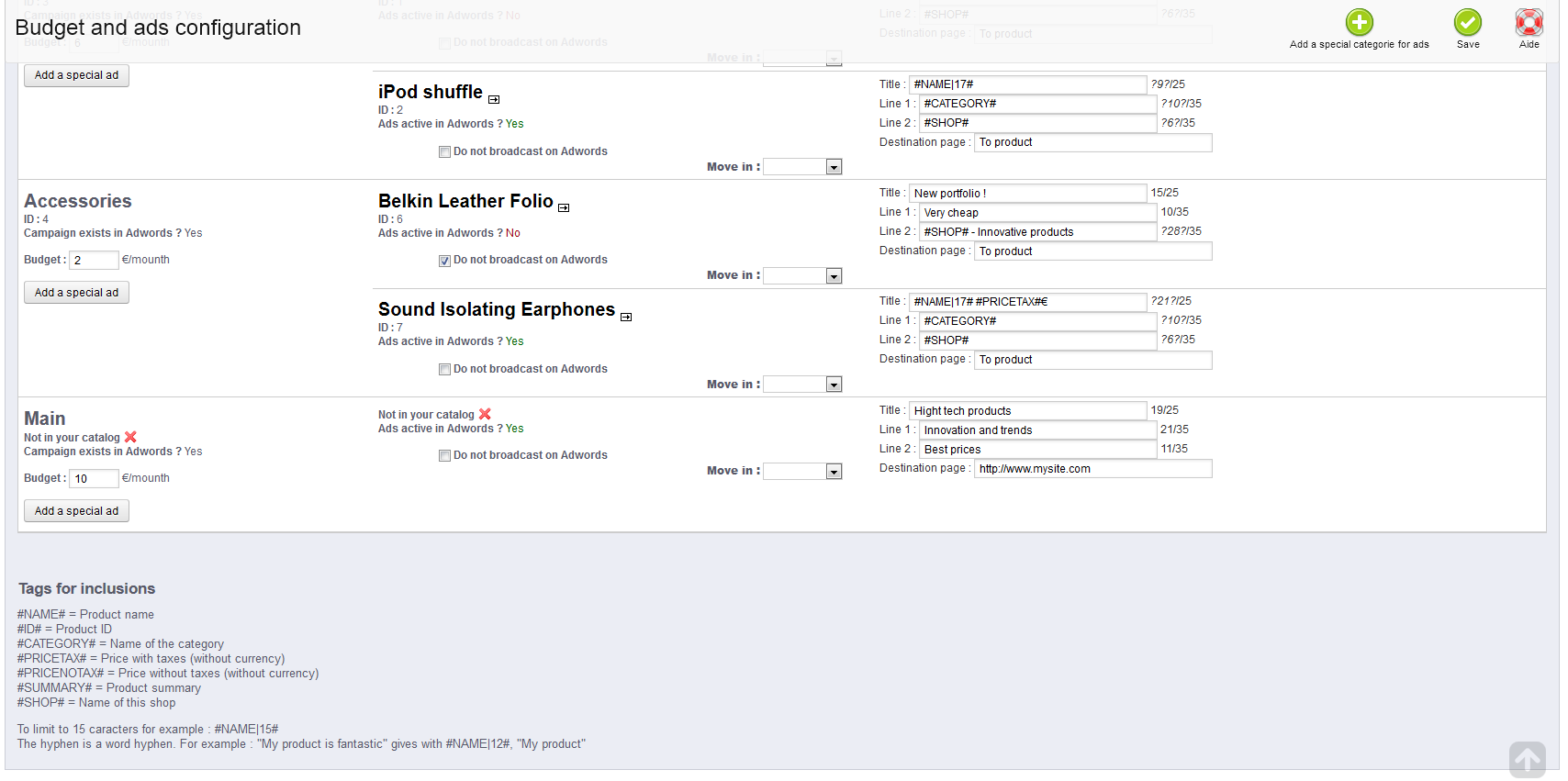Viewport: 1568px width, 781px height.
Task: Click 'Add a special ad' under Main
Action: [76, 511]
